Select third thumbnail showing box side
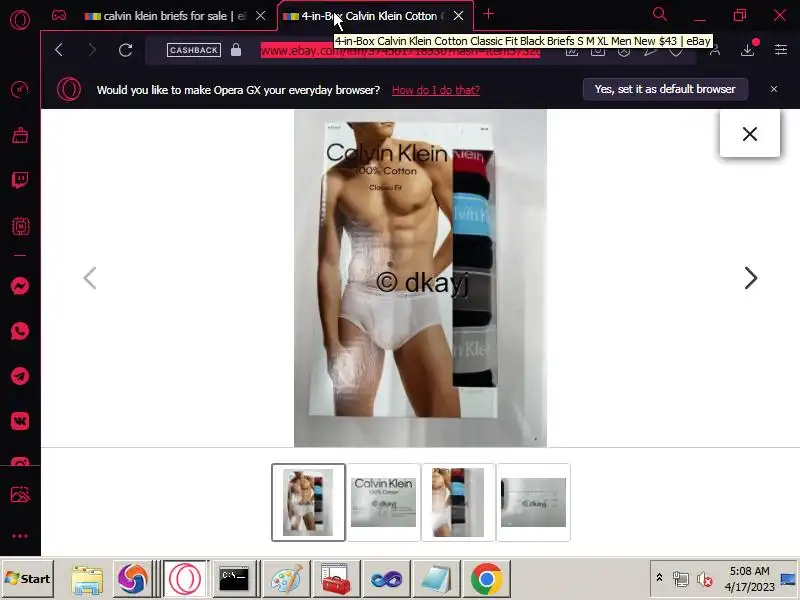Viewport: 800px width, 600px height. (x=458, y=503)
